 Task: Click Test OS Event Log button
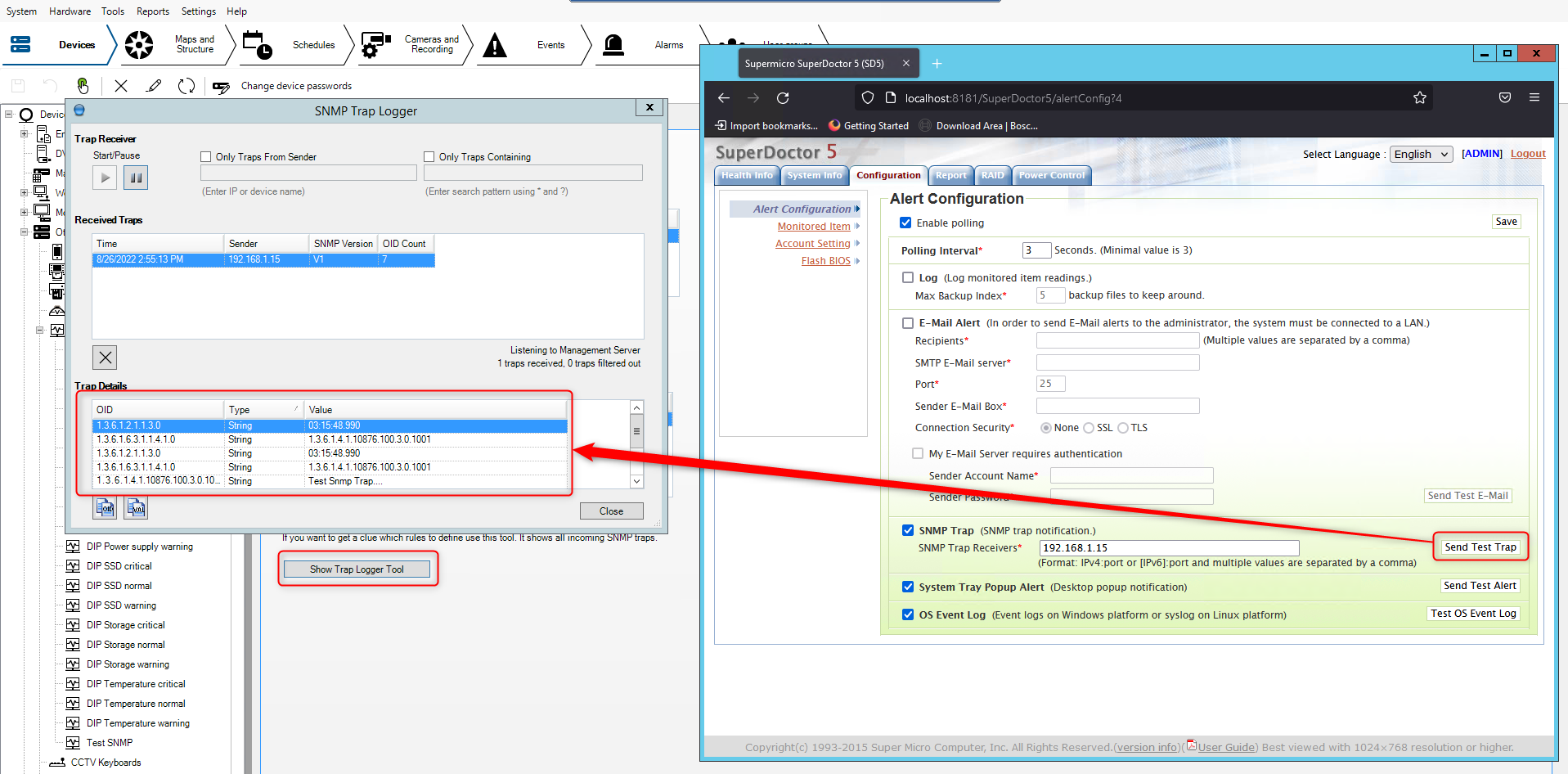tap(1473, 614)
